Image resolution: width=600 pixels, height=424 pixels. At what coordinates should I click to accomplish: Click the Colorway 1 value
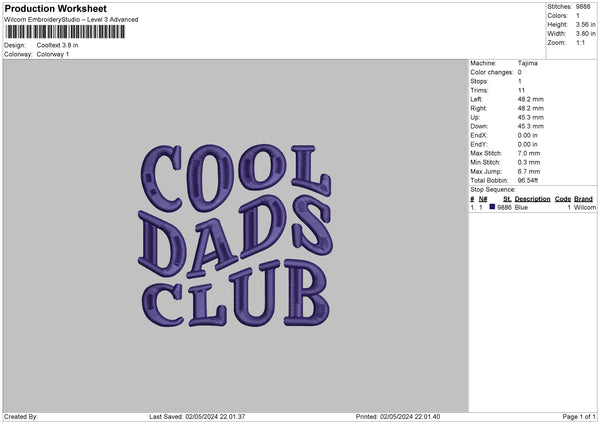tap(53, 54)
